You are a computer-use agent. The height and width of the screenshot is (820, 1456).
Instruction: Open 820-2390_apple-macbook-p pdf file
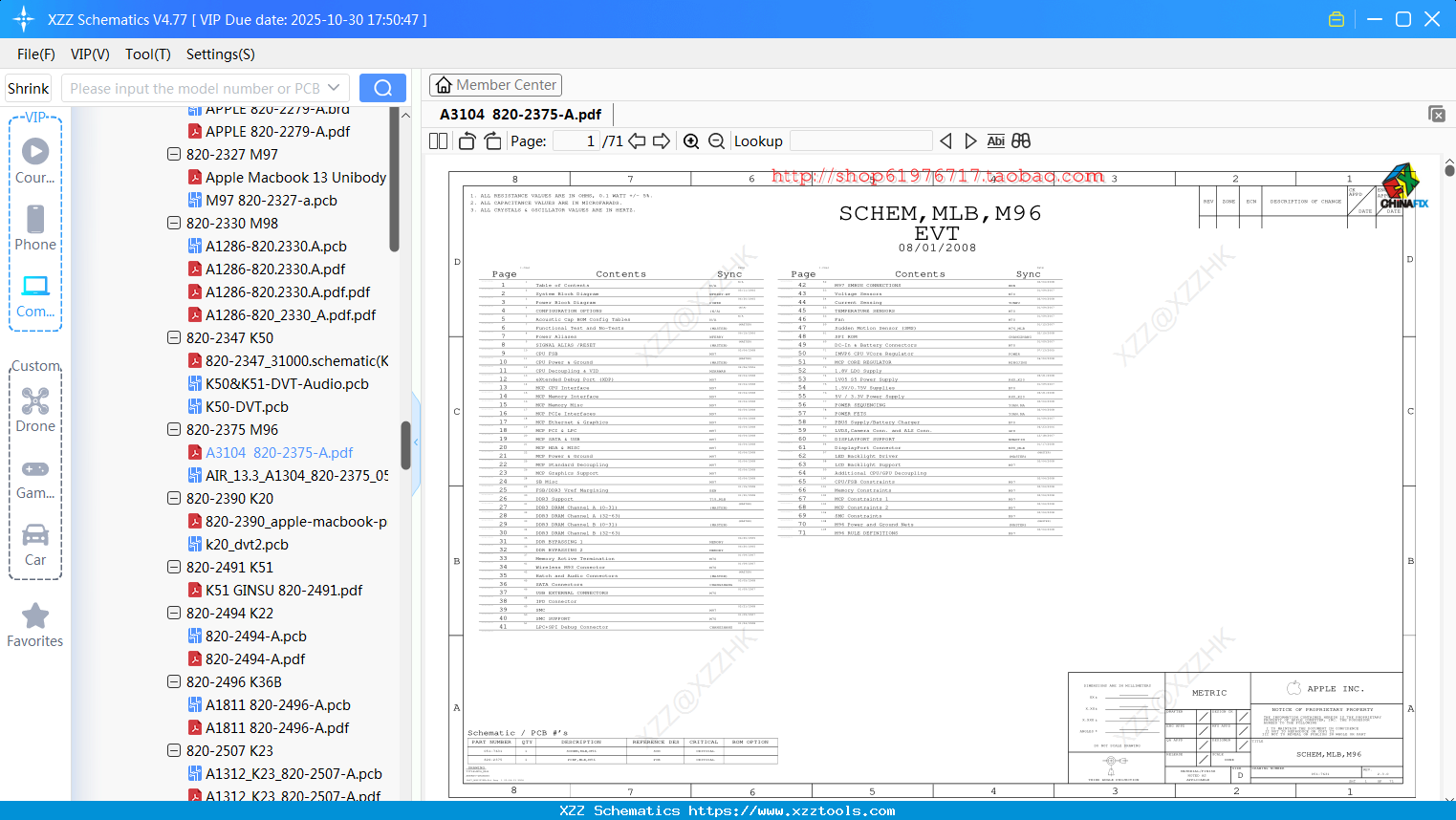(287, 521)
